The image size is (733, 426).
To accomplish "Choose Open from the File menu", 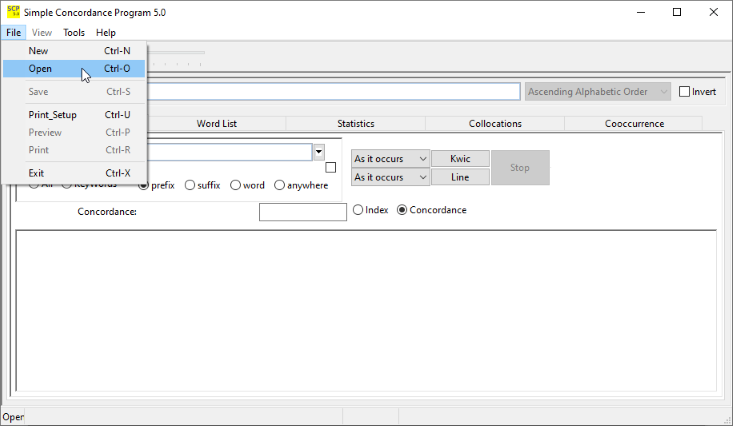I will click(40, 69).
